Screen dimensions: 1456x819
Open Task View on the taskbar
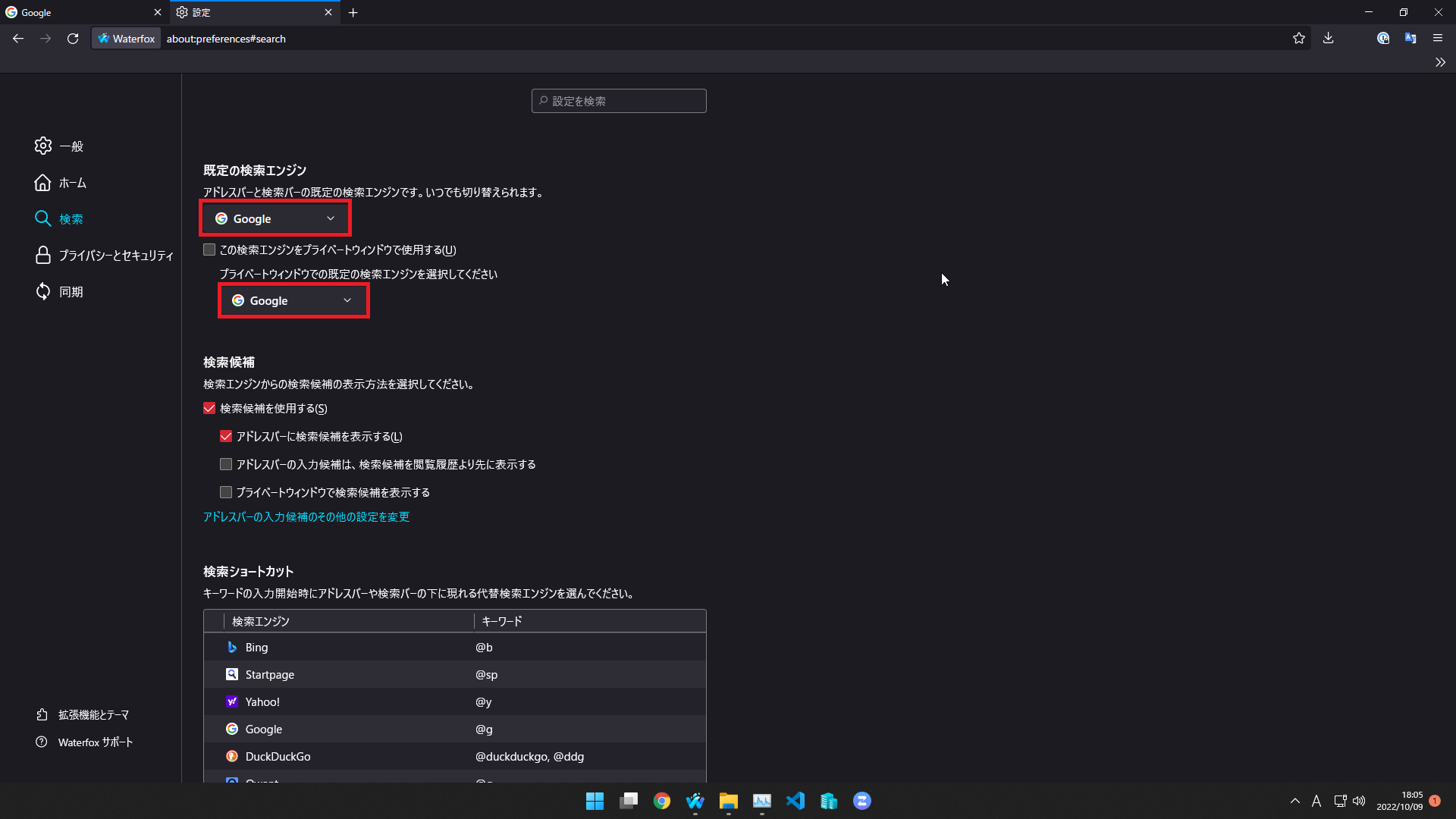(629, 801)
